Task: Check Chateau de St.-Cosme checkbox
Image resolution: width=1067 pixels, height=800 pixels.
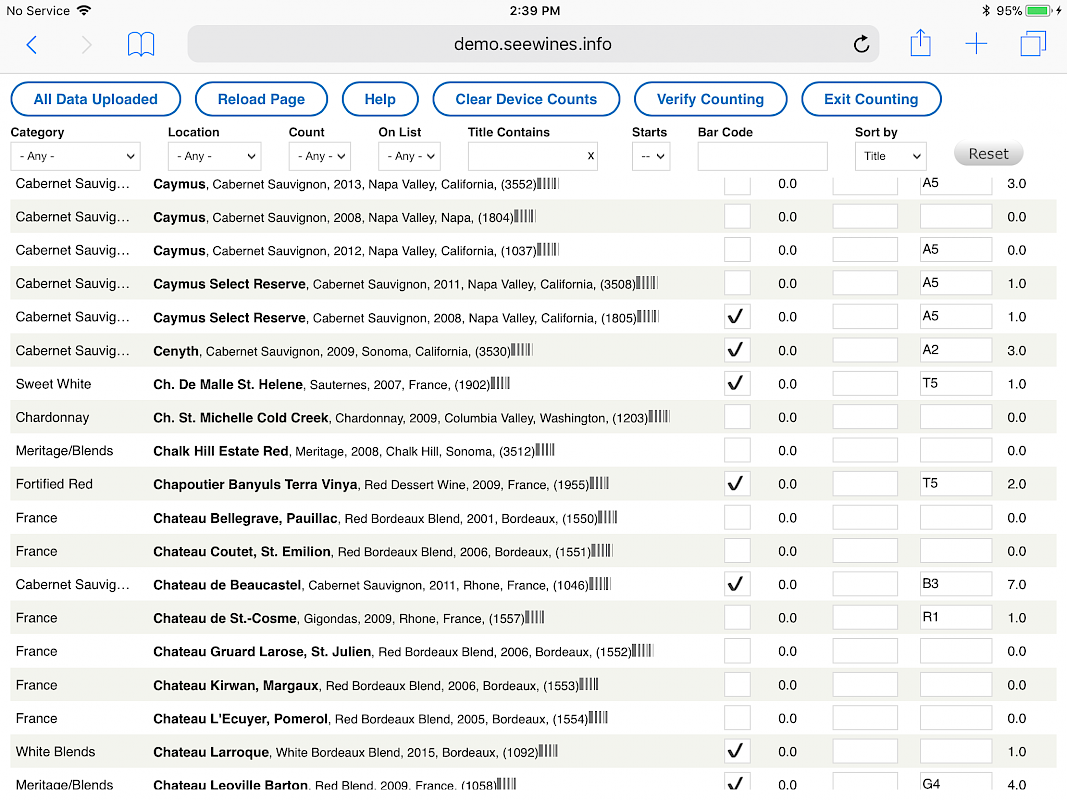Action: [x=737, y=617]
